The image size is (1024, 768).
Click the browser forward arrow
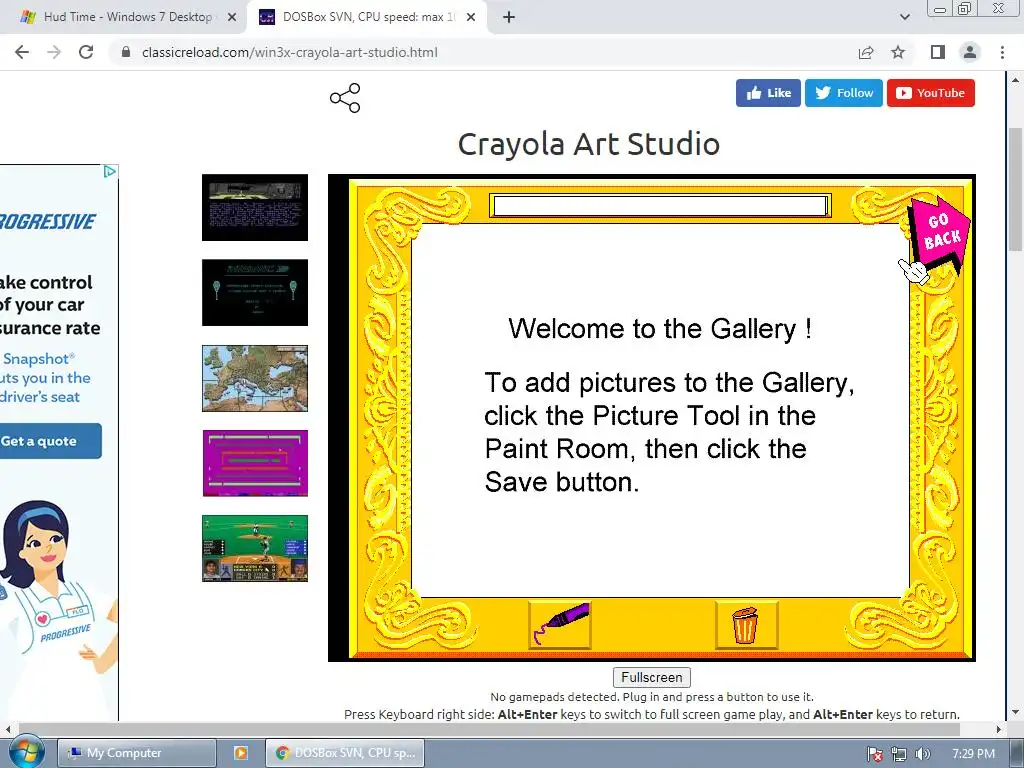point(54,52)
